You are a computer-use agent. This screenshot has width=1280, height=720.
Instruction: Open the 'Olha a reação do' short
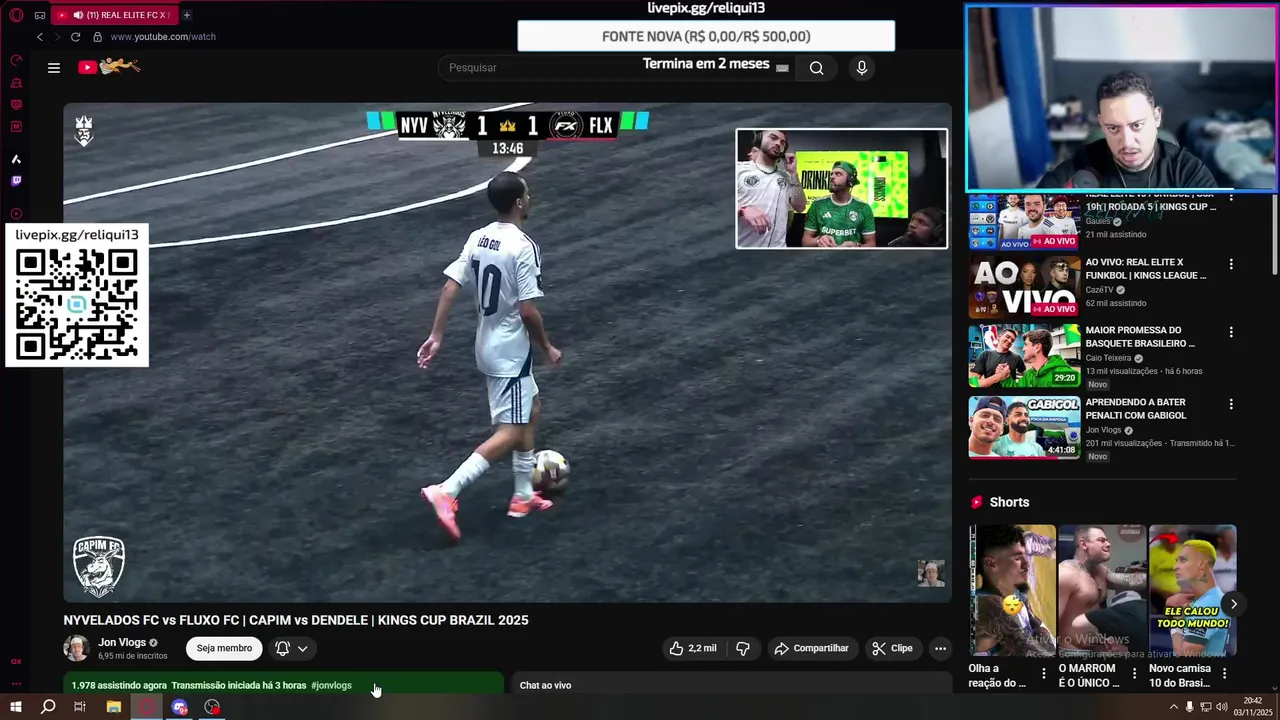coord(1012,590)
